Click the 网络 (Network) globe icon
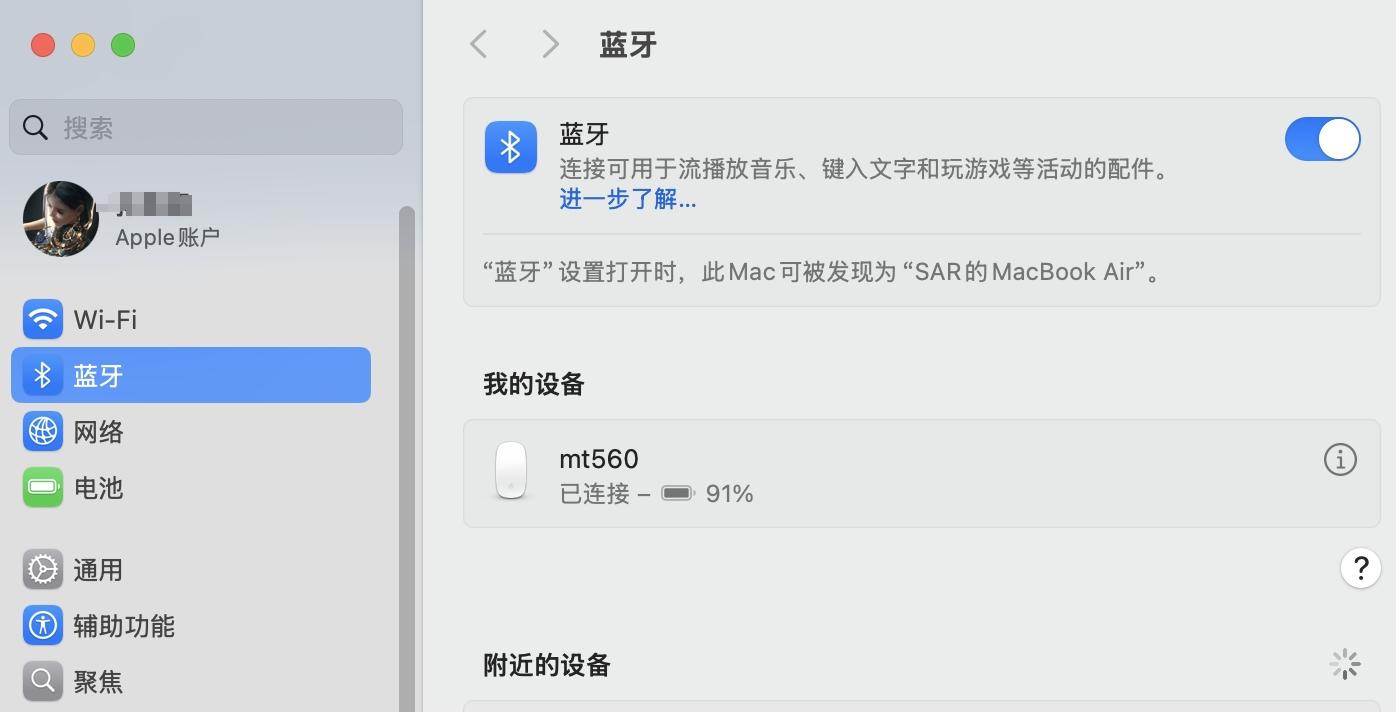Image resolution: width=1396 pixels, height=712 pixels. [x=42, y=431]
